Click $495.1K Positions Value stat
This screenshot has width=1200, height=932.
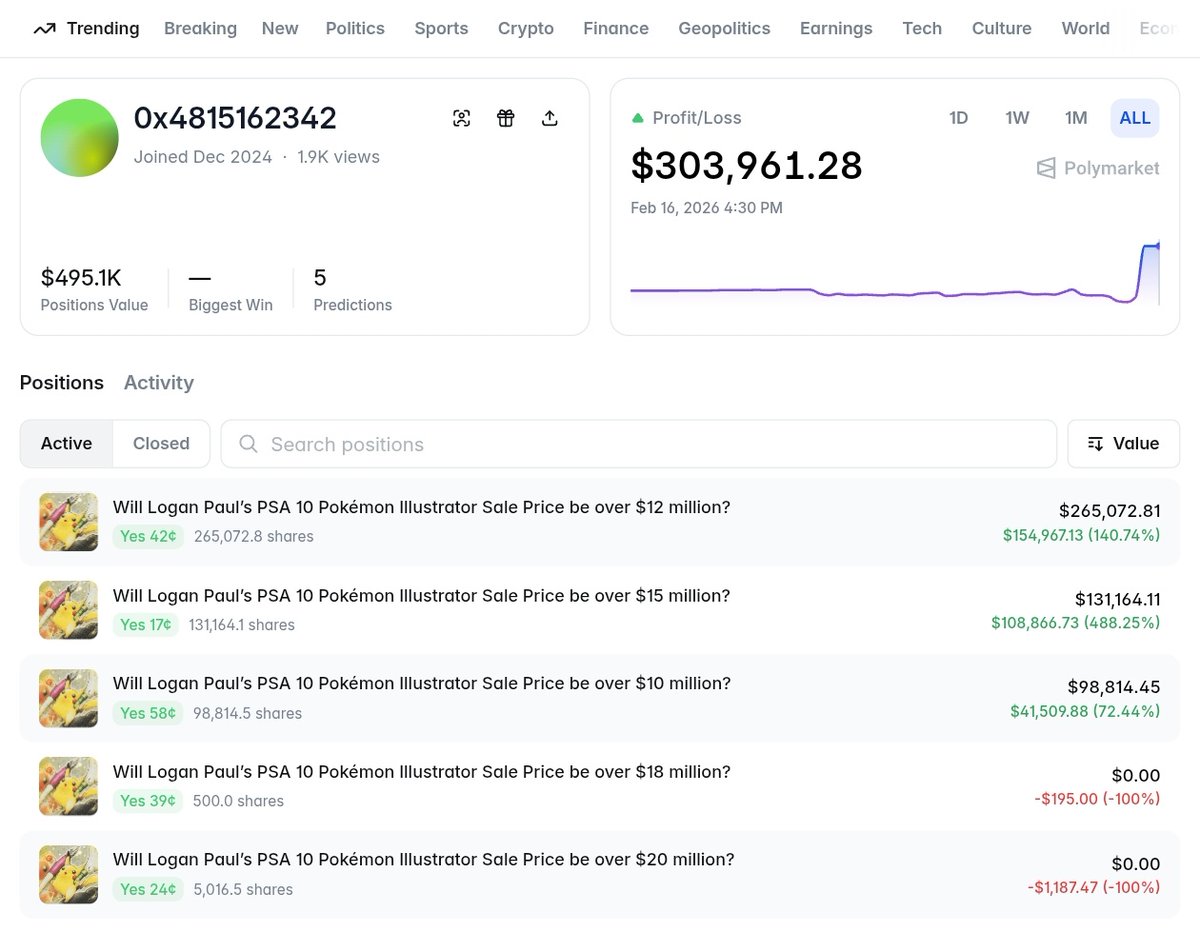coord(94,289)
